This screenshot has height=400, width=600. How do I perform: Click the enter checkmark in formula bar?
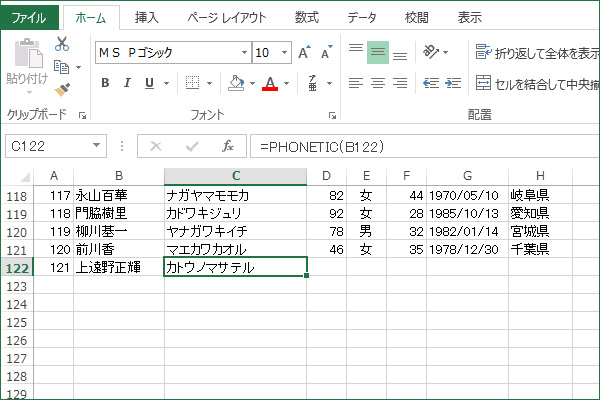point(192,146)
